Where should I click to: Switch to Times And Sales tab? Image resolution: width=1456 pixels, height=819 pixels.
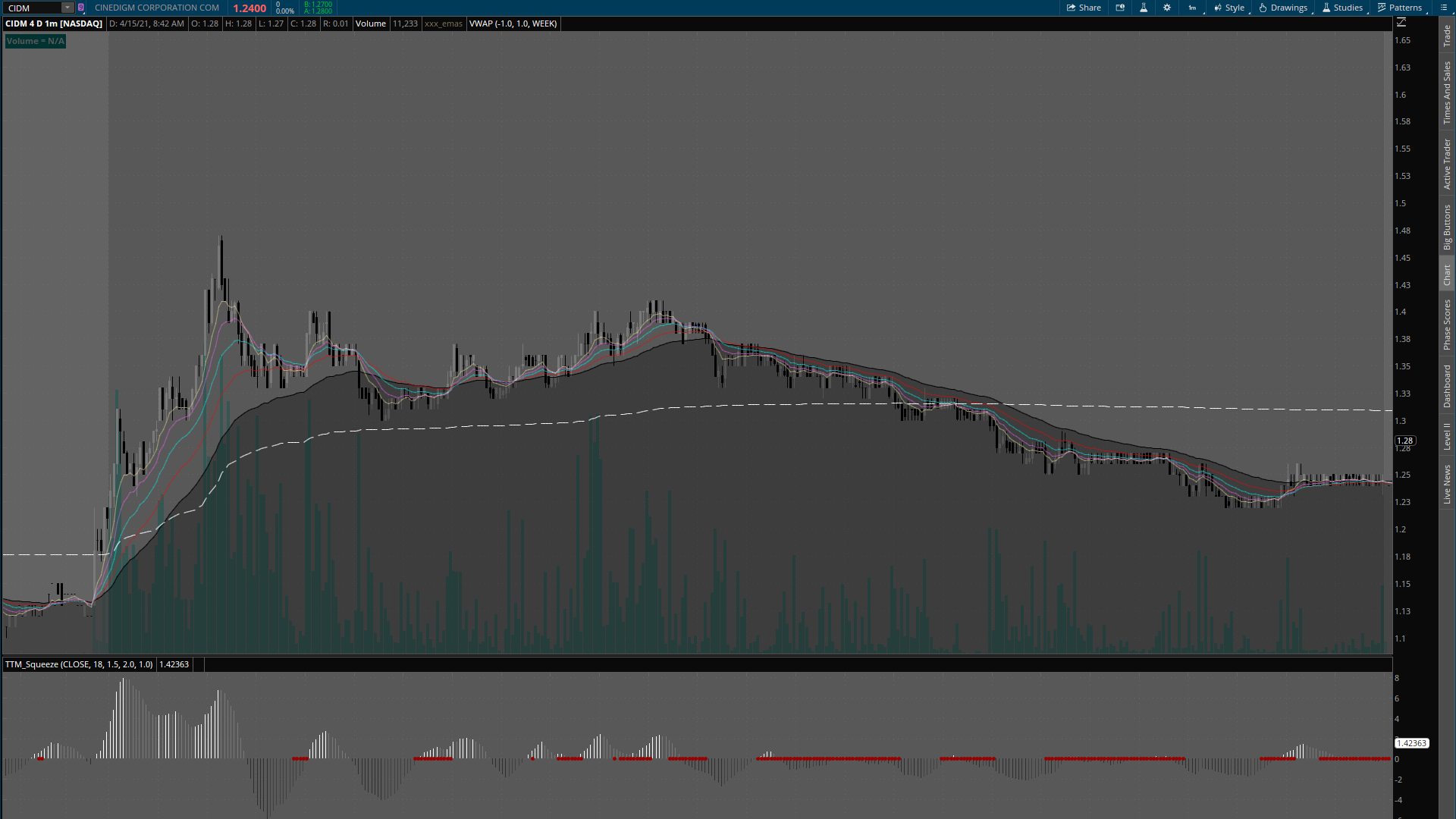[x=1447, y=93]
